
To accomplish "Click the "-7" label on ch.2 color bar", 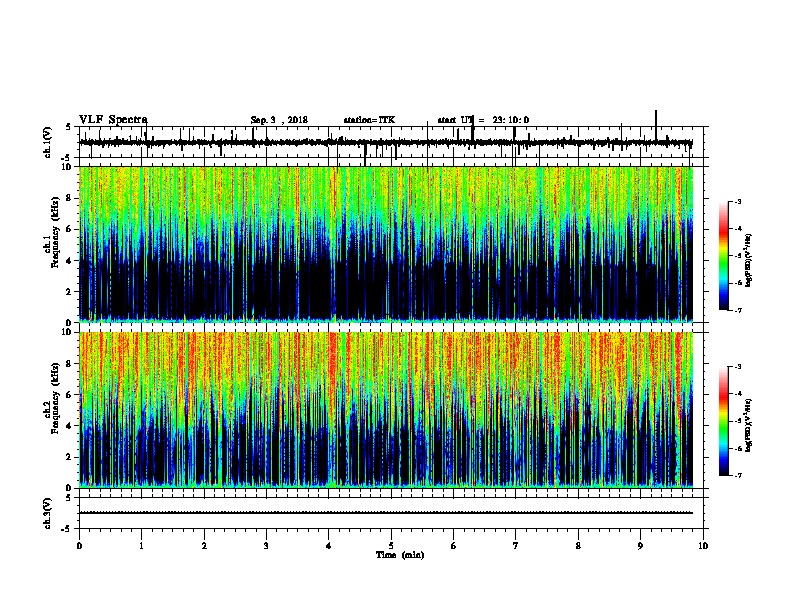I will pos(737,476).
